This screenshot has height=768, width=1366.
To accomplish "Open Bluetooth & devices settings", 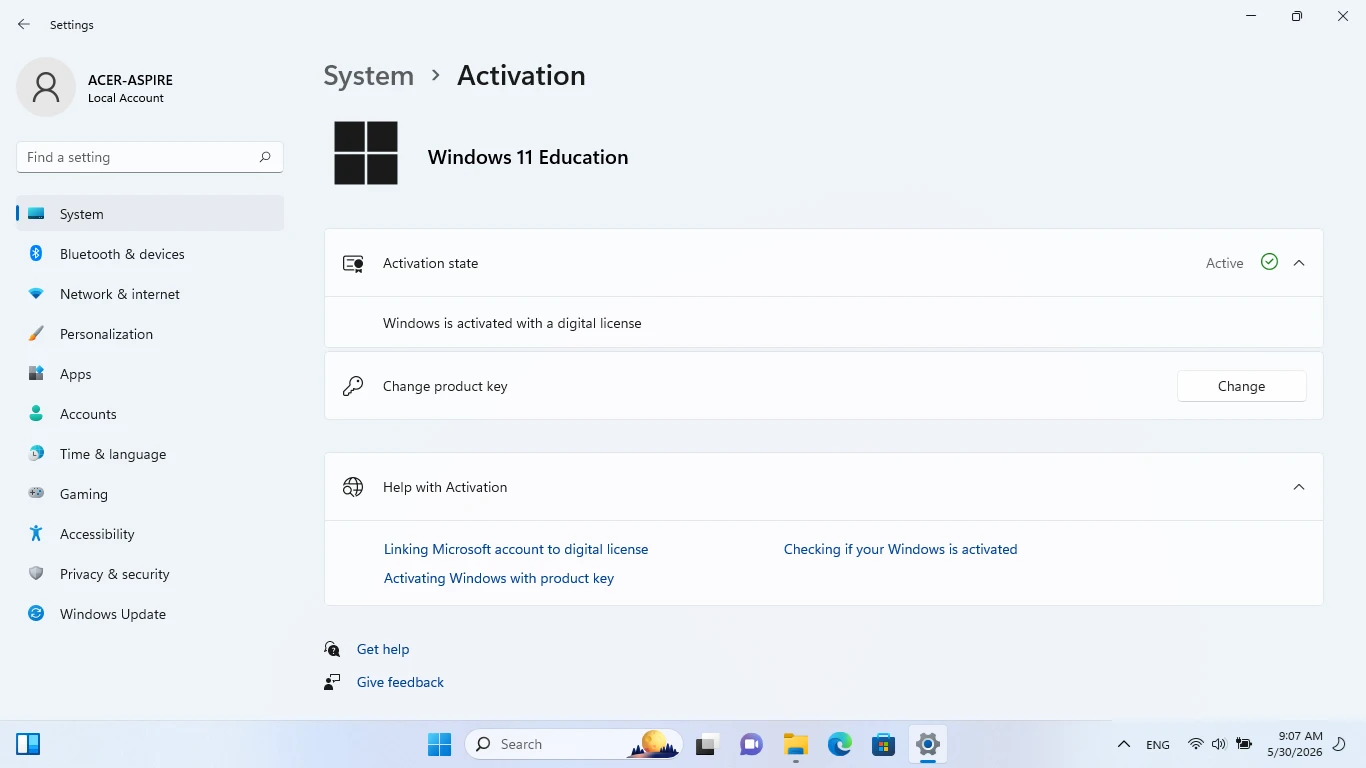I will 150,254.
